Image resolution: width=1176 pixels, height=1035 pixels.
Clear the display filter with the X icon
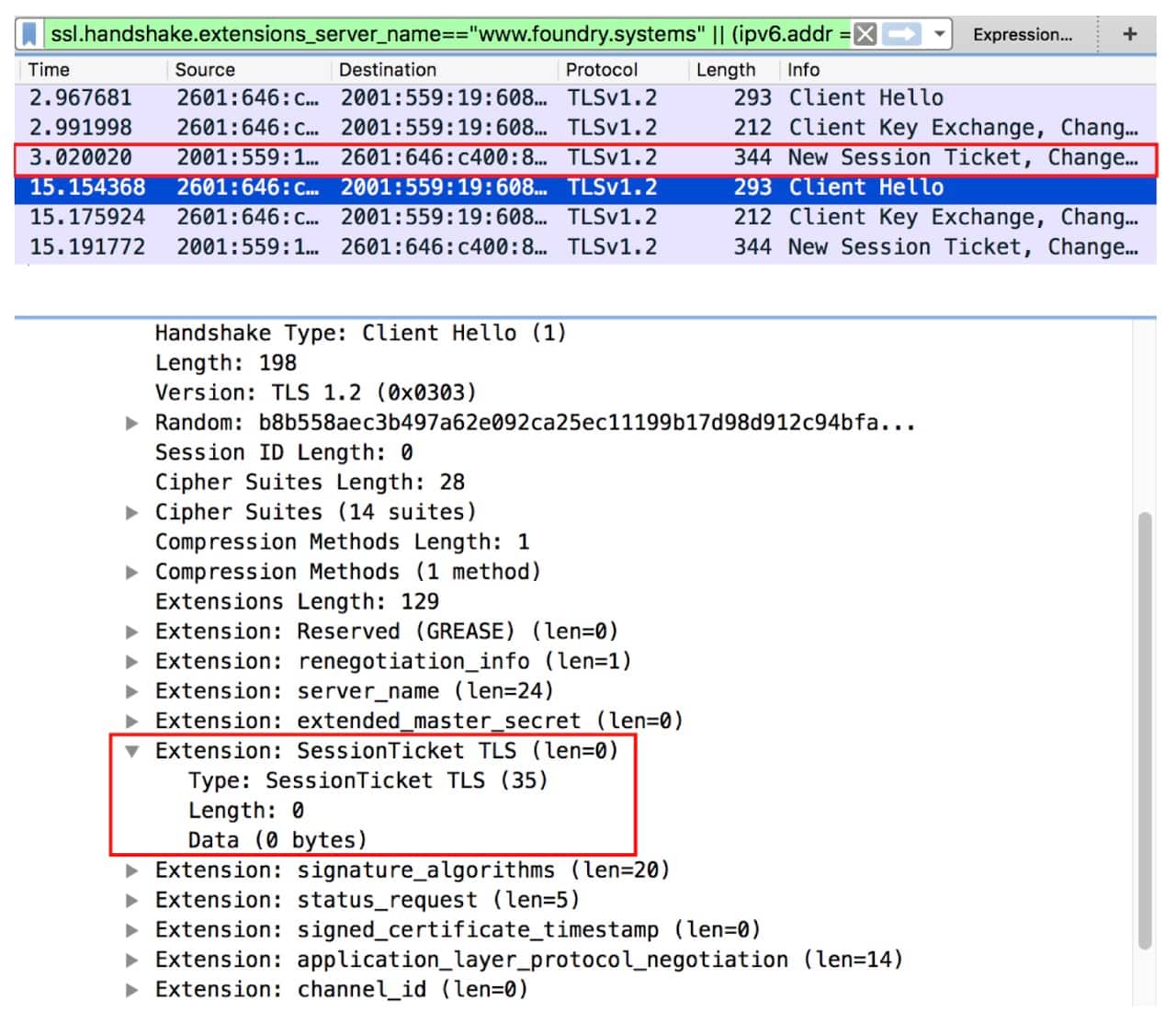(865, 35)
